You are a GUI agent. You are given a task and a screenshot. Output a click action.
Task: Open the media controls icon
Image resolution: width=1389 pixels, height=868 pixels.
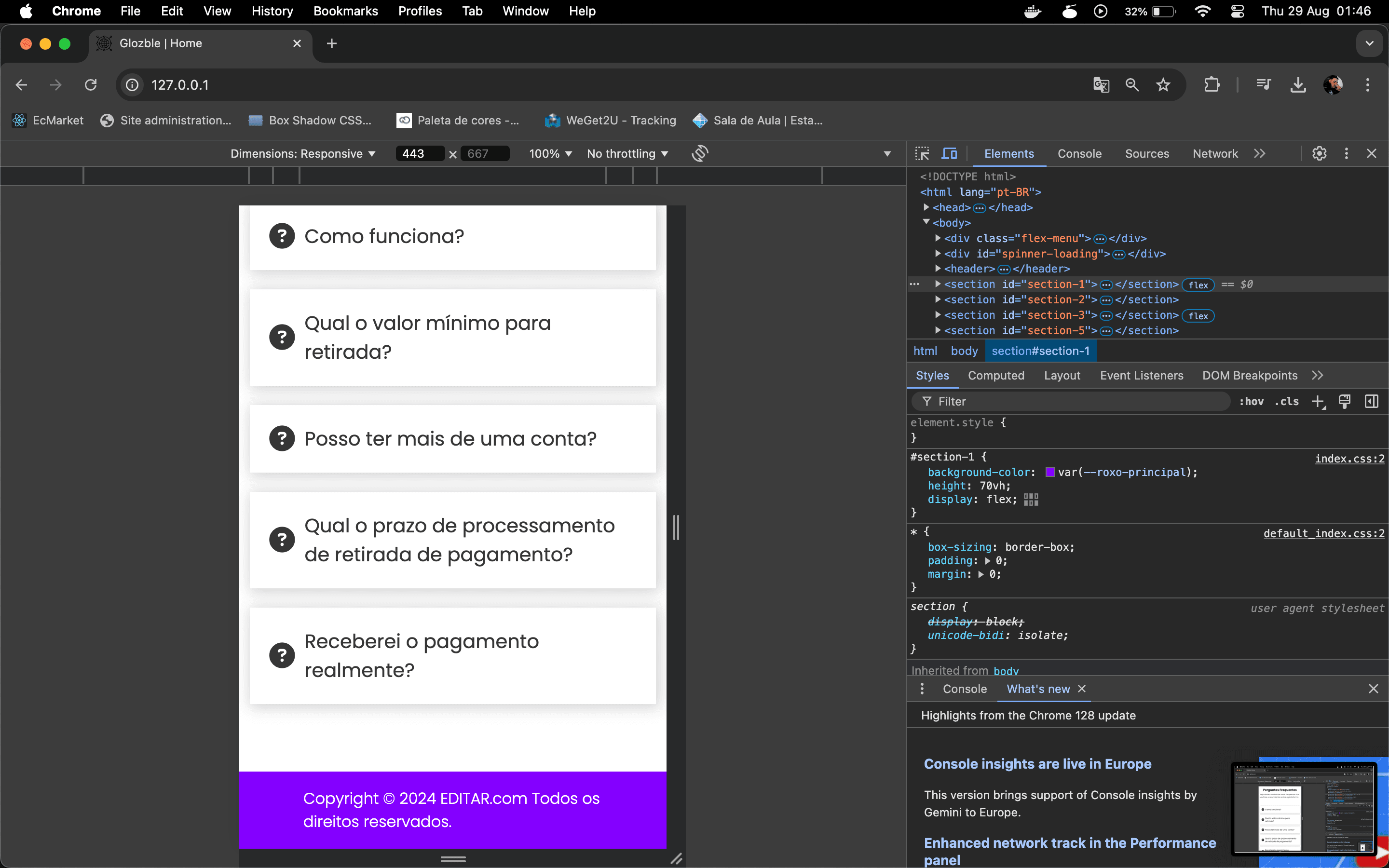pos(1263,85)
